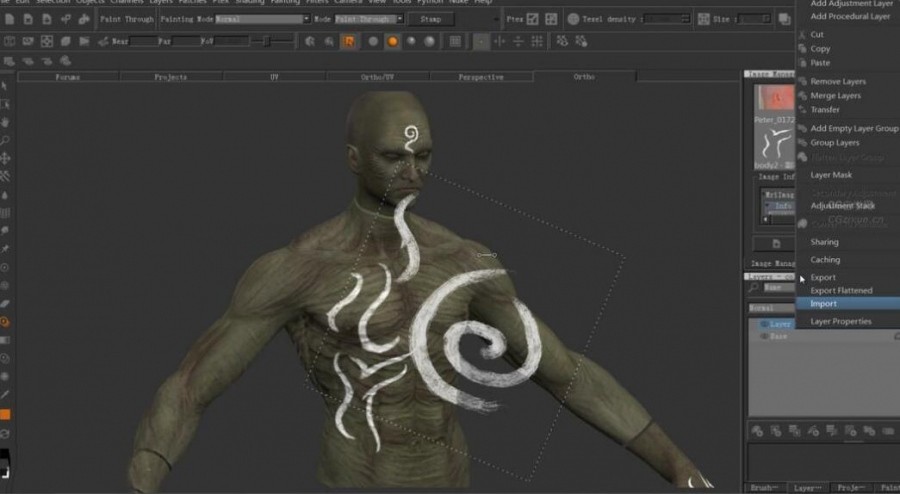
Task: Switch to the Perspective view tab
Action: point(481,77)
